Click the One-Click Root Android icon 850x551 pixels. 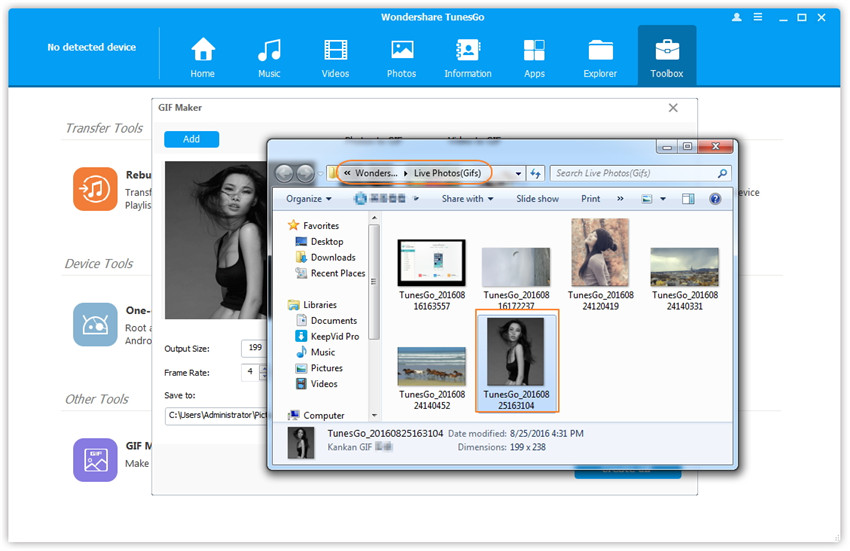pyautogui.click(x=95, y=324)
